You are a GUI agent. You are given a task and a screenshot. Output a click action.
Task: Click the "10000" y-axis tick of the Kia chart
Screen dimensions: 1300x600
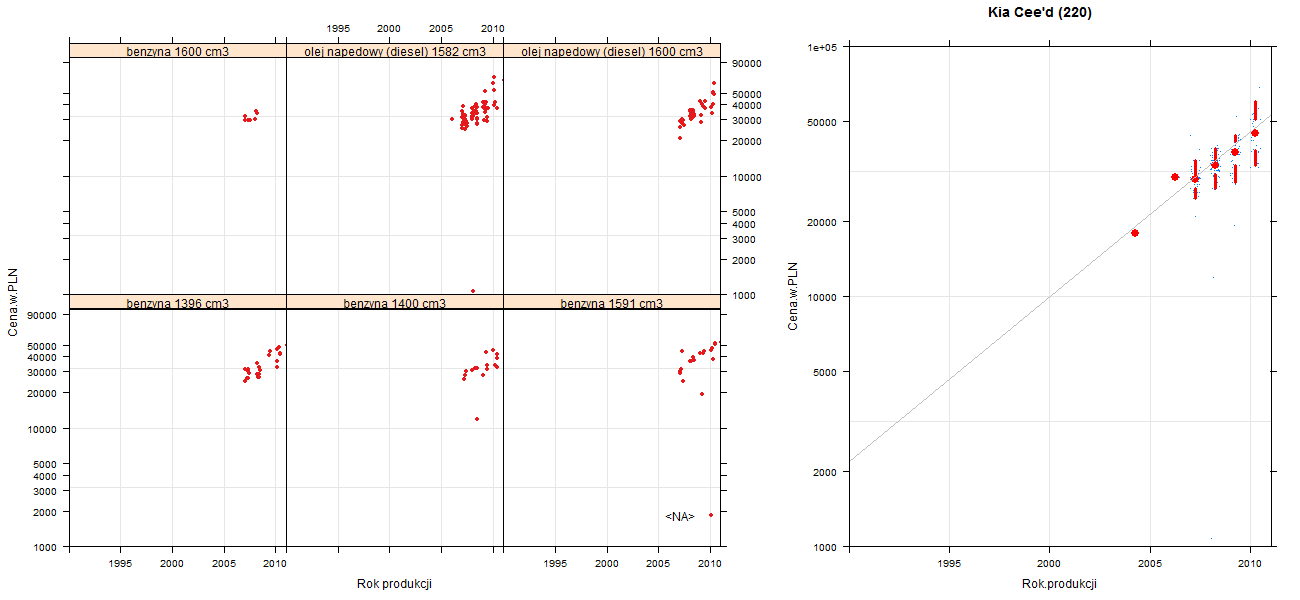tap(823, 296)
